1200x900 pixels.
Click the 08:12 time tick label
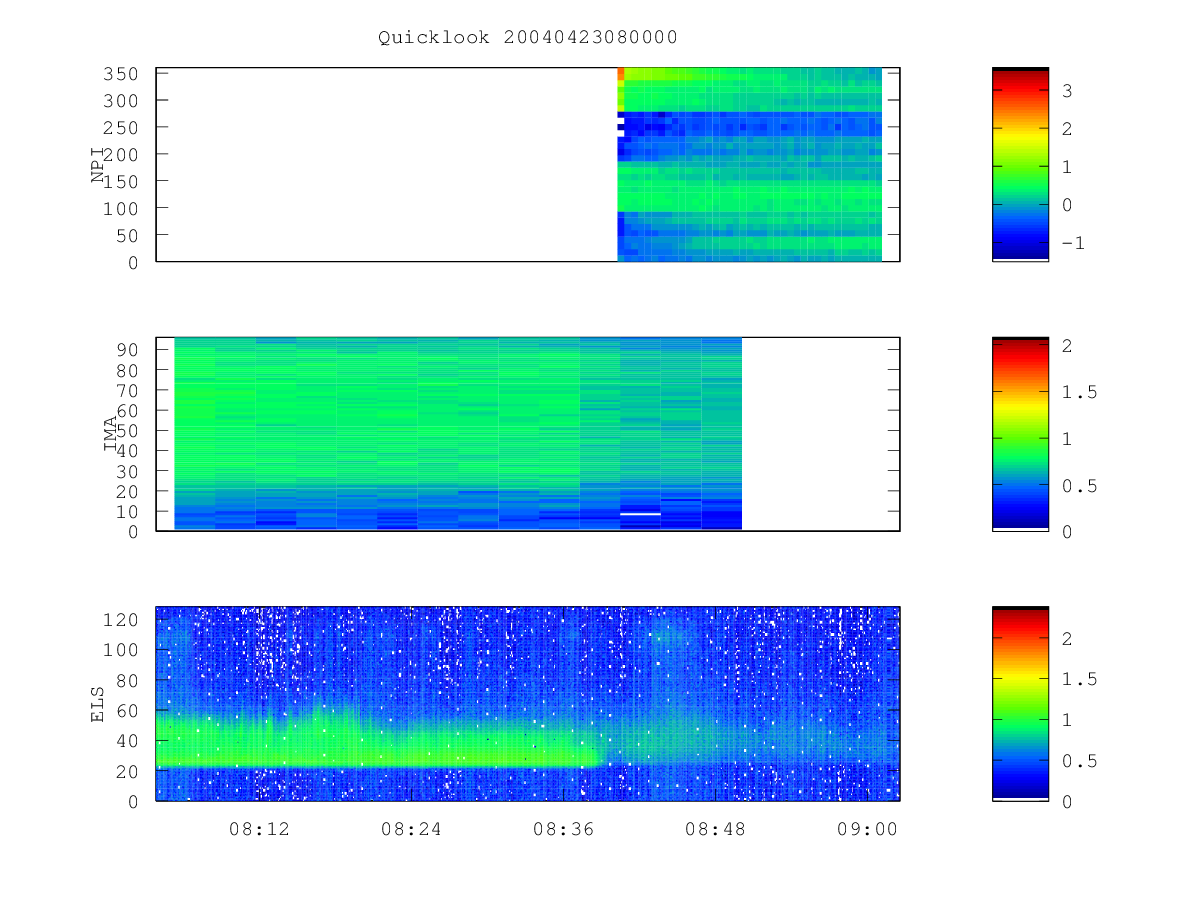click(x=259, y=828)
